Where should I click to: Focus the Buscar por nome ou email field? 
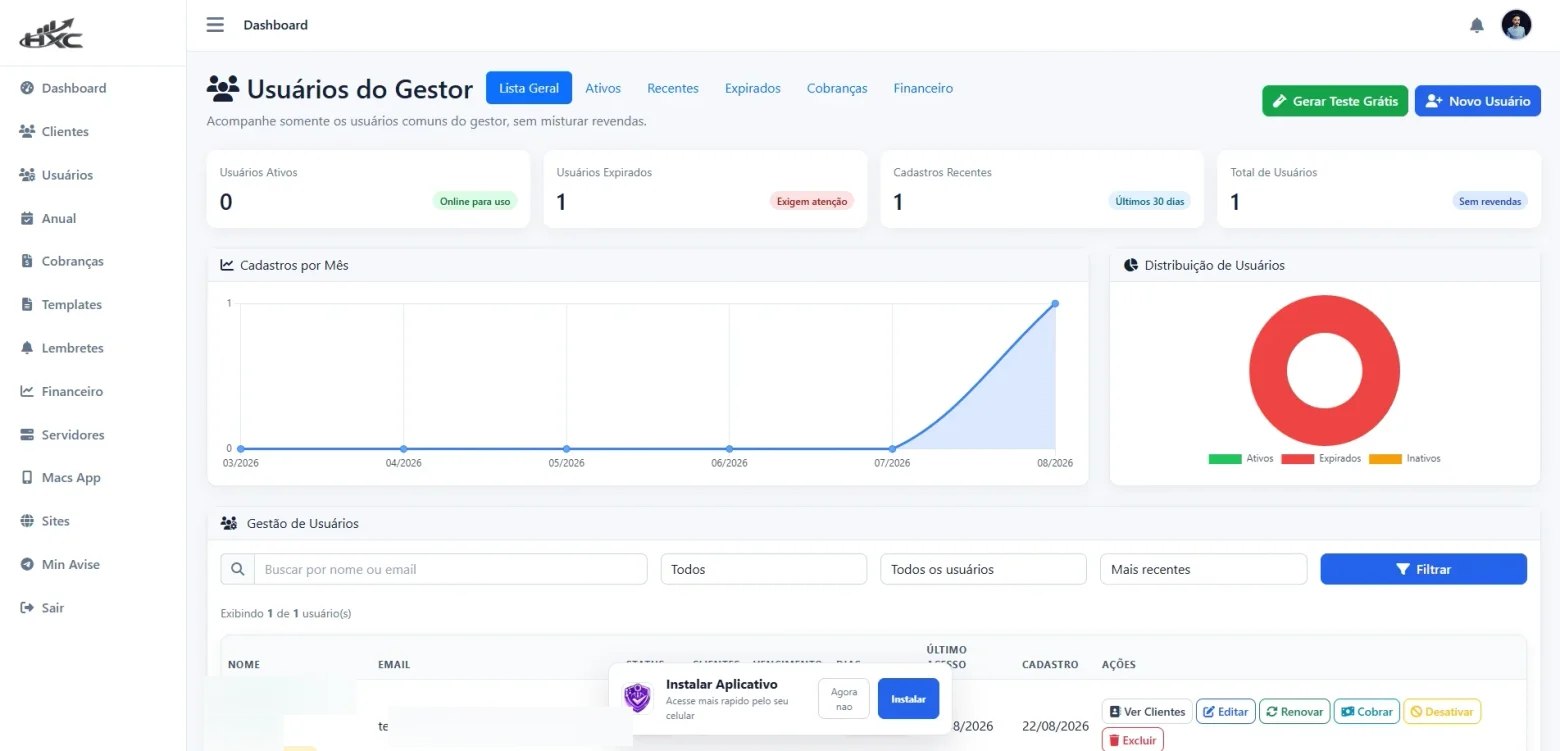point(451,569)
